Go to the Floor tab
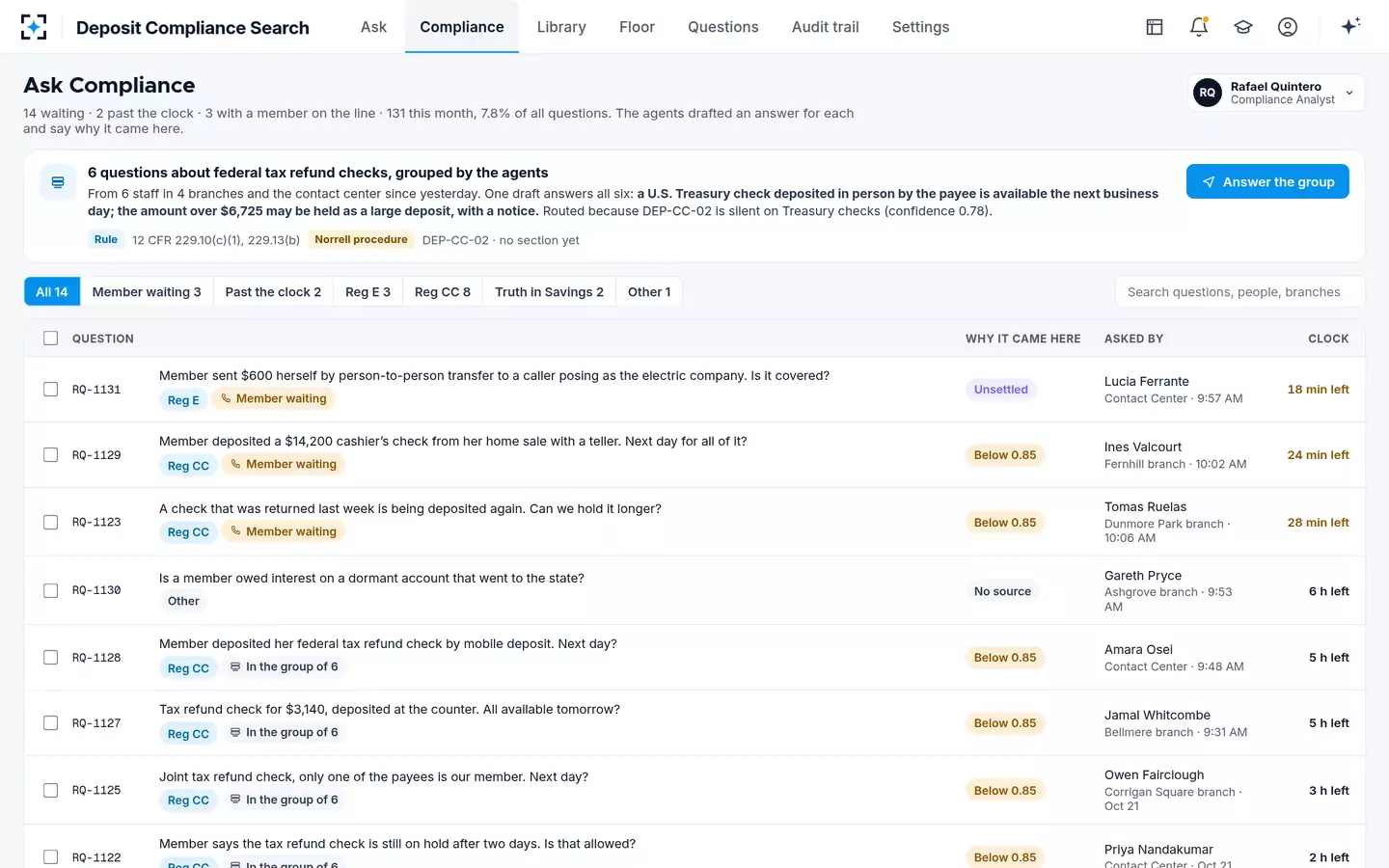The image size is (1389, 868). 637,27
